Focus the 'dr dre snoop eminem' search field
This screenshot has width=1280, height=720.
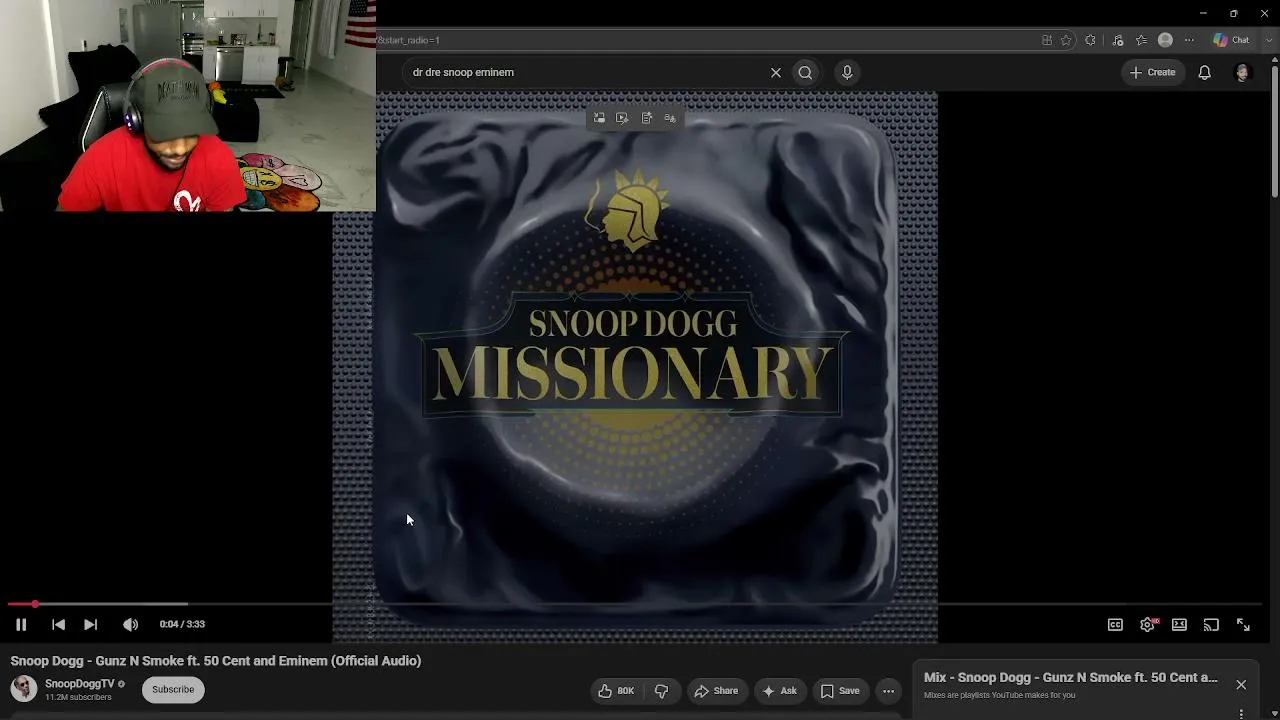pos(585,72)
